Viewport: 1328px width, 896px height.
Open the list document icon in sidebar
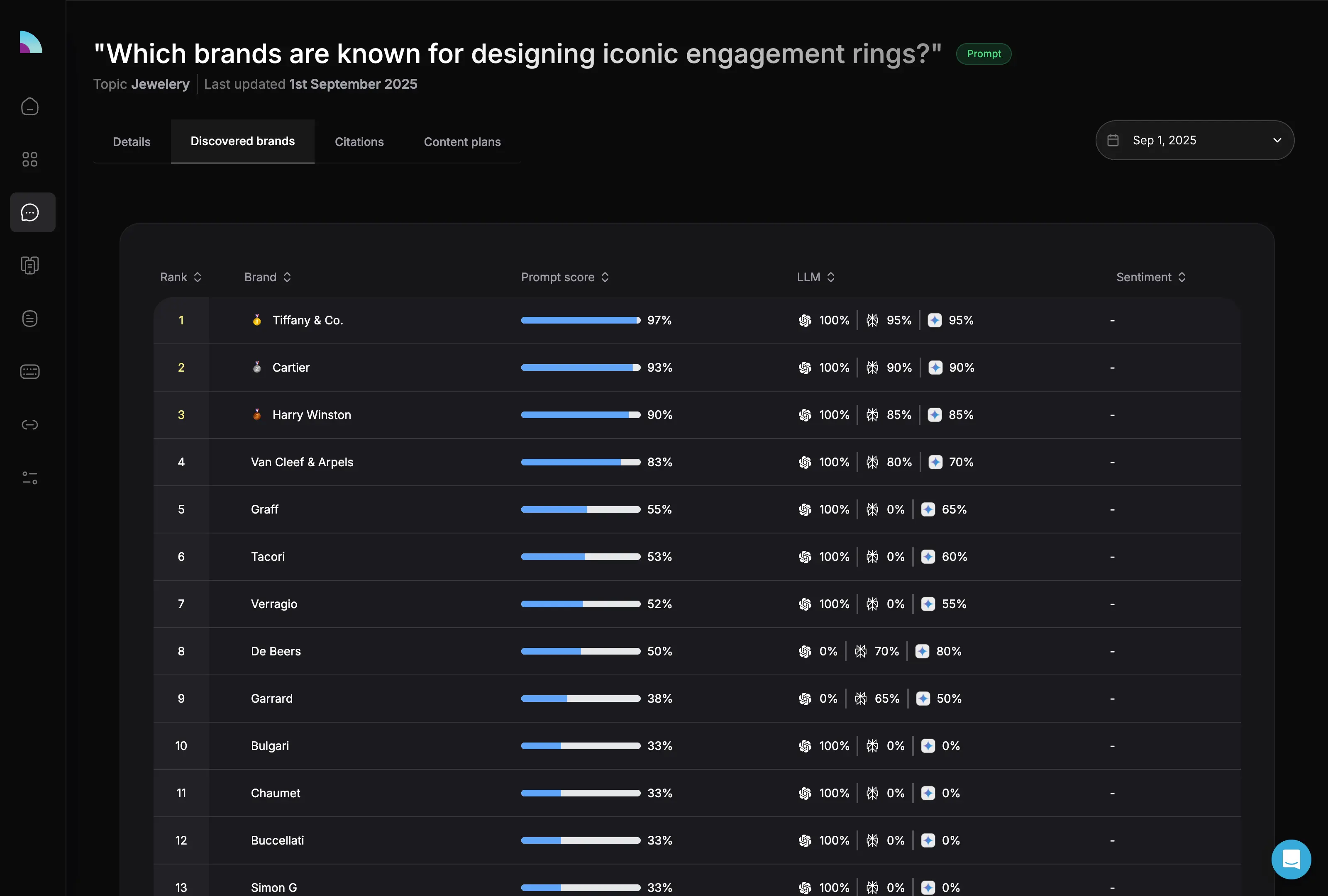pos(30,319)
